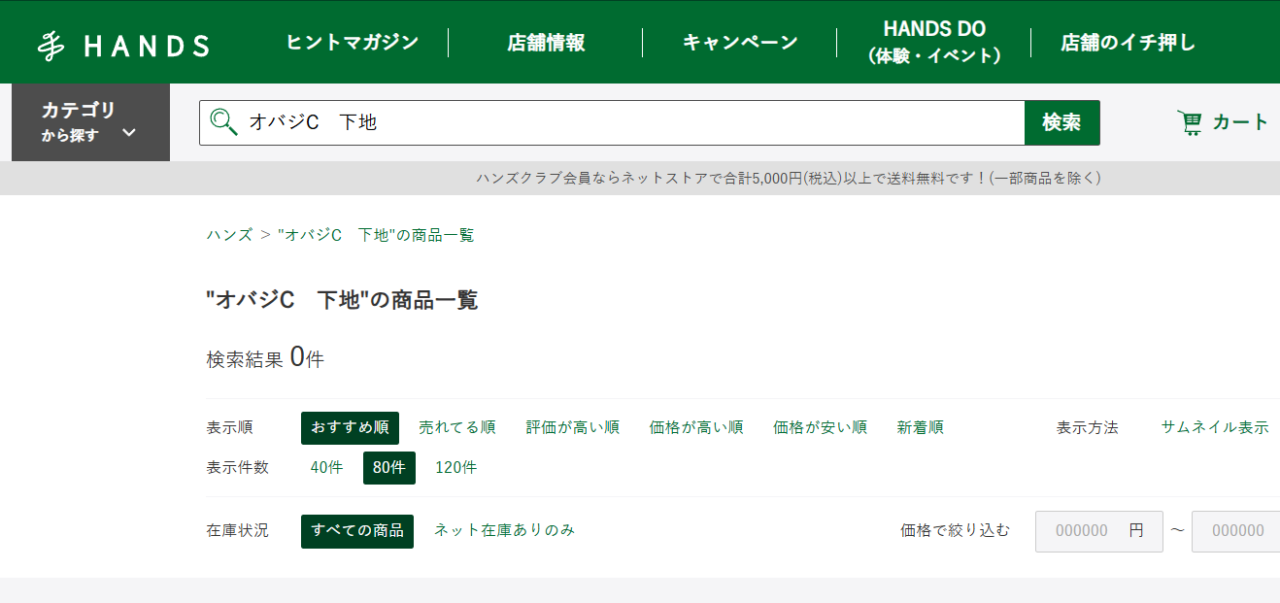Image resolution: width=1280 pixels, height=603 pixels.
Task: Go to ハンズ breadcrumb link
Action: click(229, 235)
